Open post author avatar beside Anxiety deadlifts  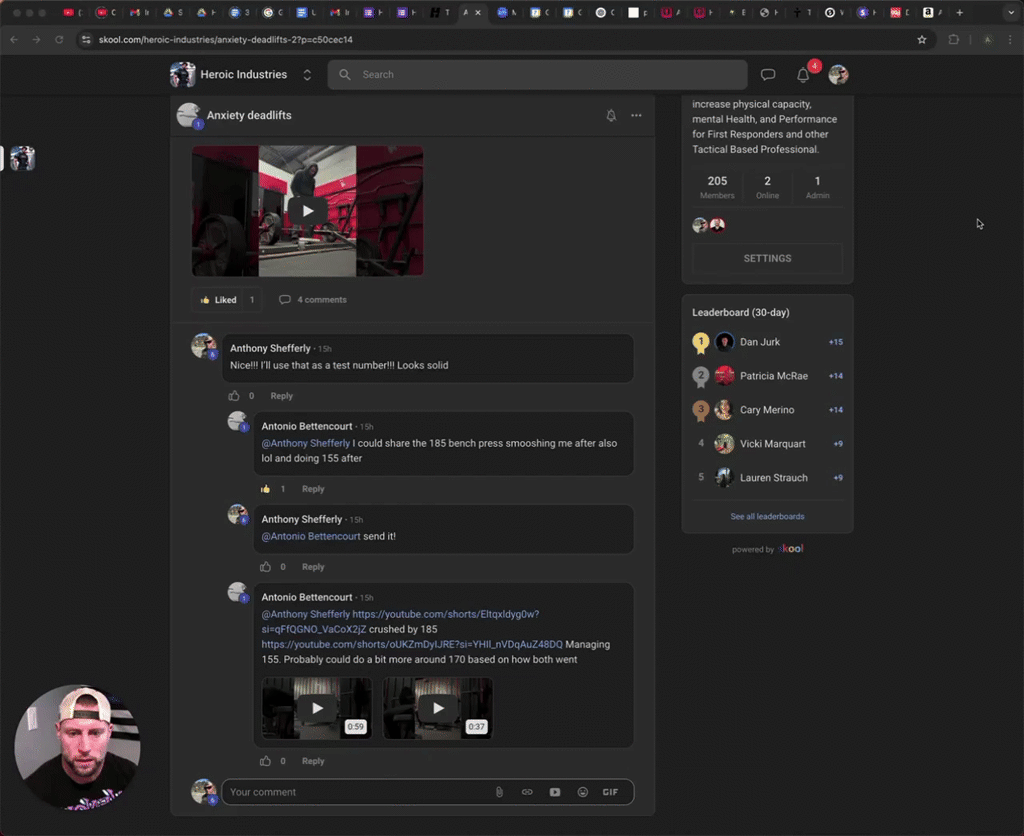click(189, 116)
